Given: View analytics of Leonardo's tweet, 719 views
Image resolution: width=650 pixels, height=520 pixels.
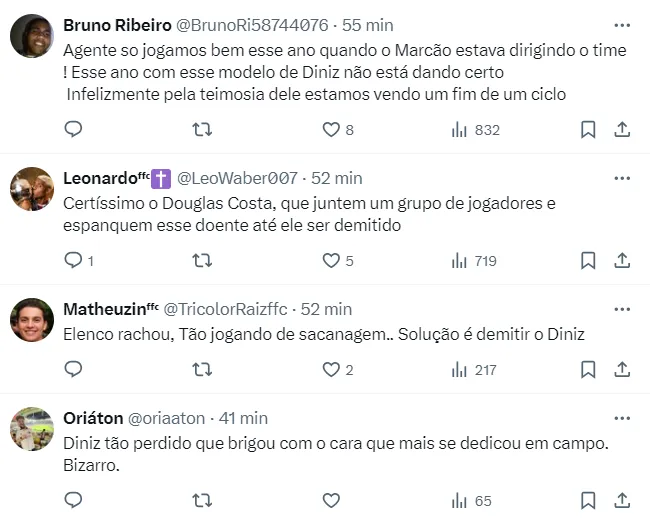Looking at the screenshot, I should 473,260.
